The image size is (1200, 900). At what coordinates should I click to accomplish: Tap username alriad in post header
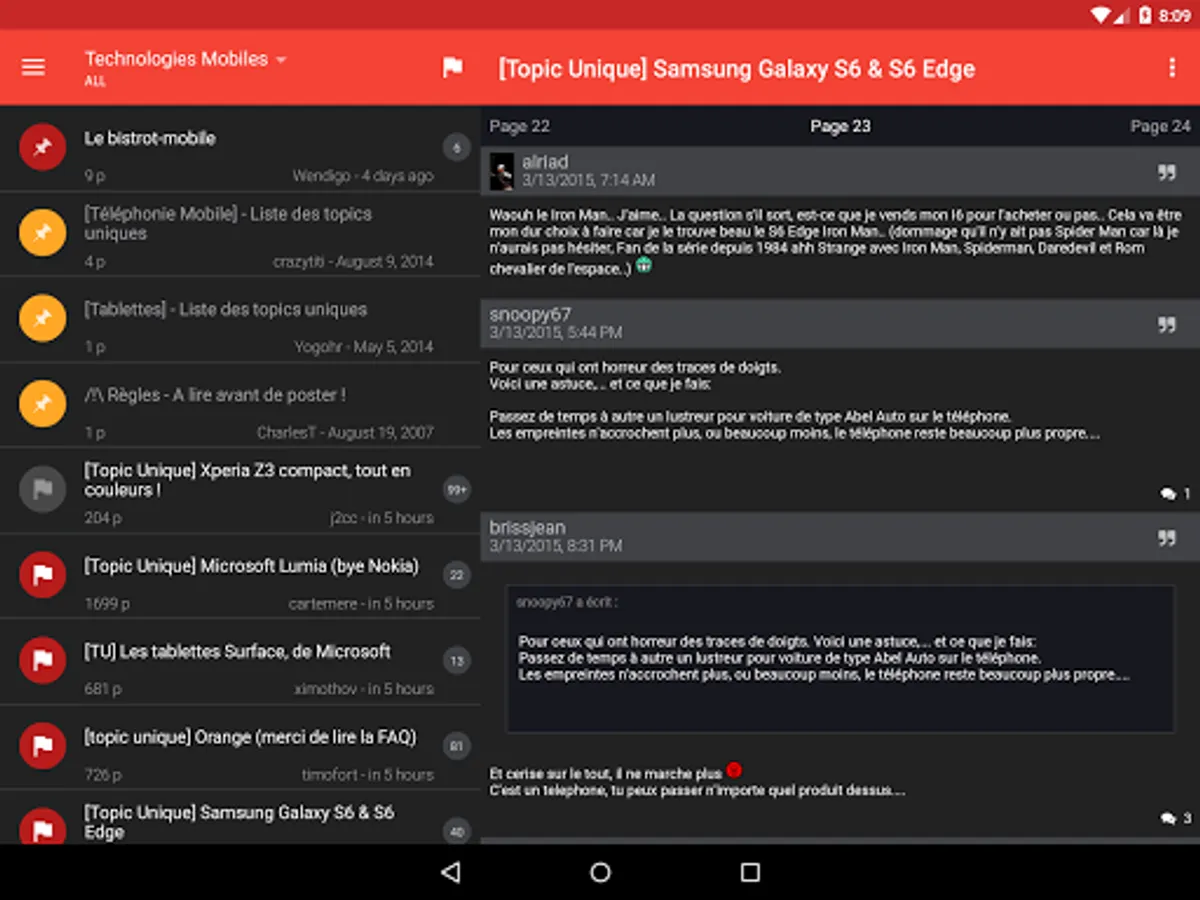click(545, 162)
